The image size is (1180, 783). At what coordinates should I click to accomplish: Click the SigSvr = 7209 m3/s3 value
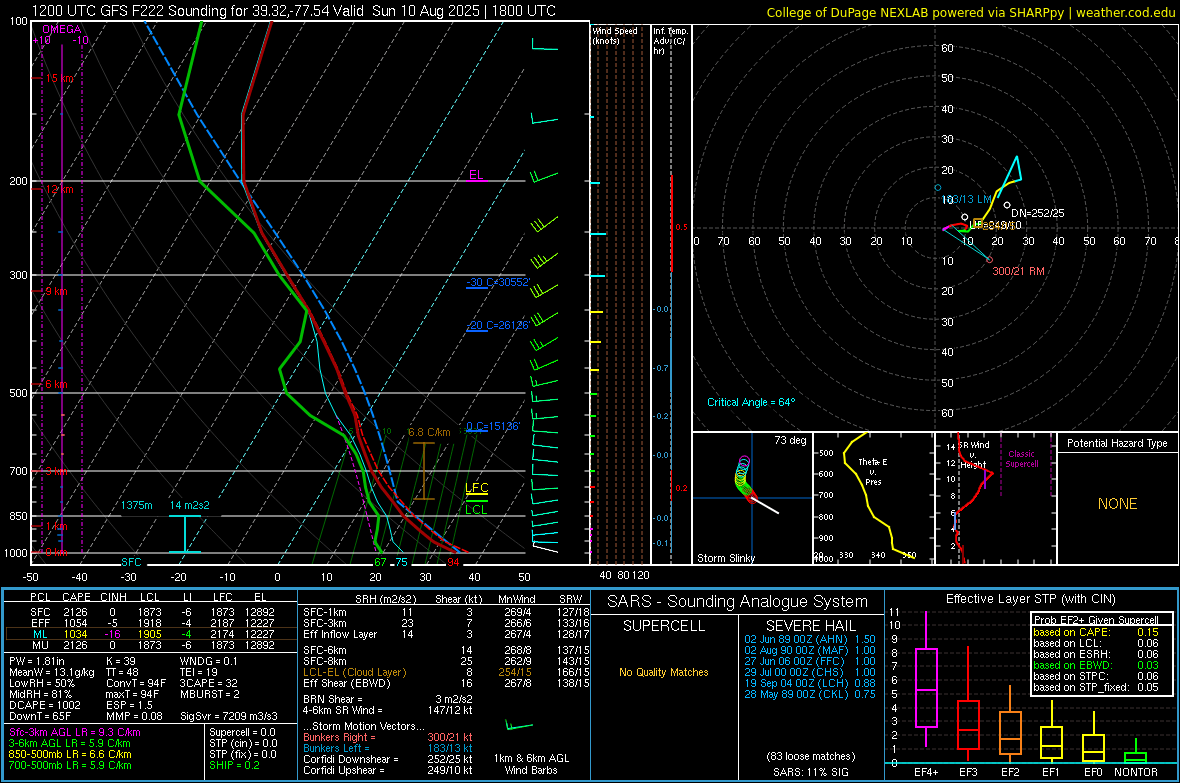[229, 716]
